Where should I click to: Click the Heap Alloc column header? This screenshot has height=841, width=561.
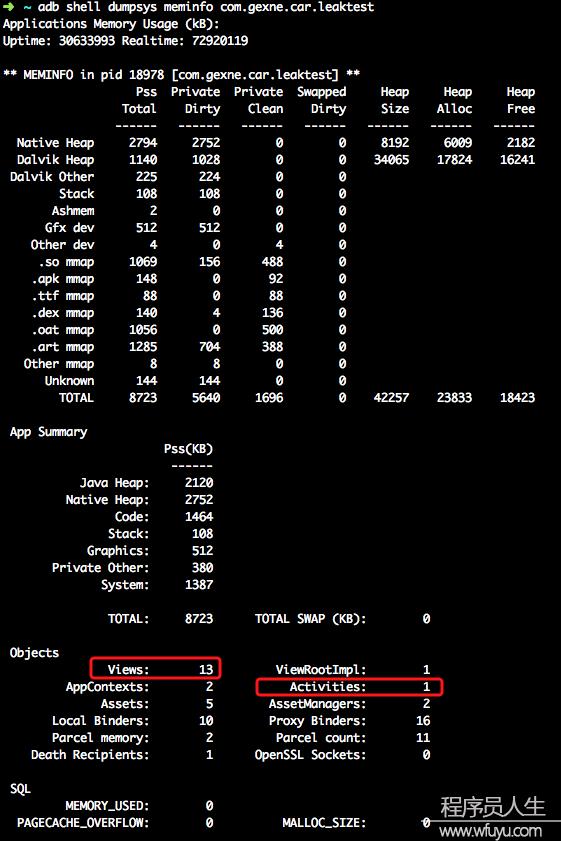(x=454, y=100)
